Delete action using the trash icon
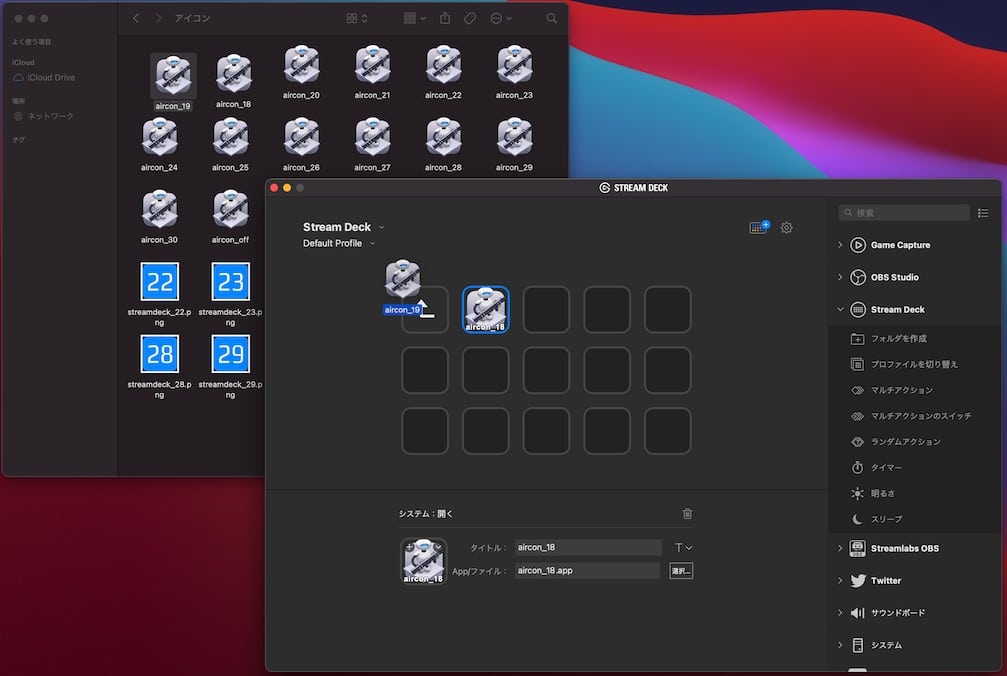The width and height of the screenshot is (1007, 676). (x=687, y=514)
